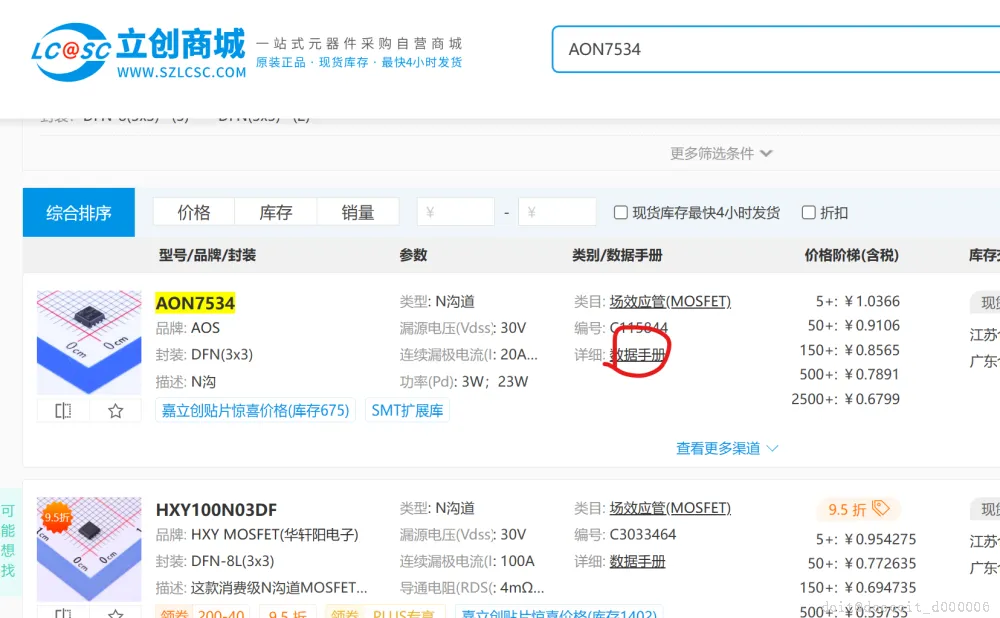Click the compare icon under HXY100N03DF image
This screenshot has height=618, width=1000.
(62, 612)
